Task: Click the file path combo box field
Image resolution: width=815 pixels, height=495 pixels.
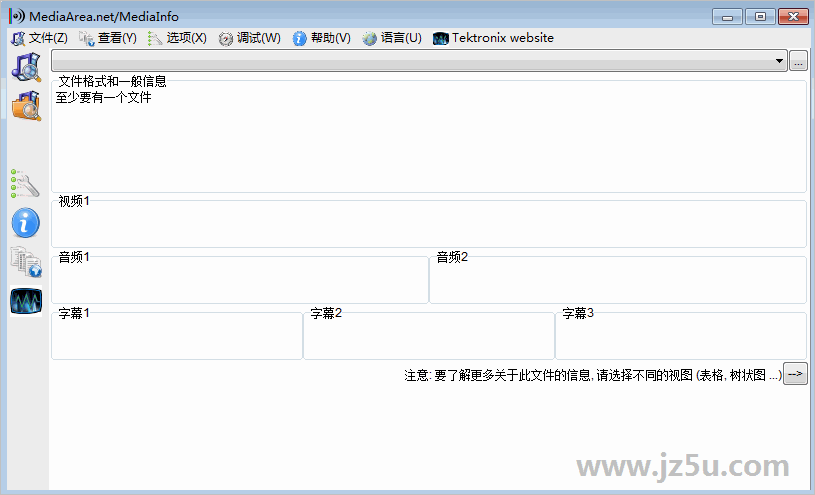Action: [419, 61]
